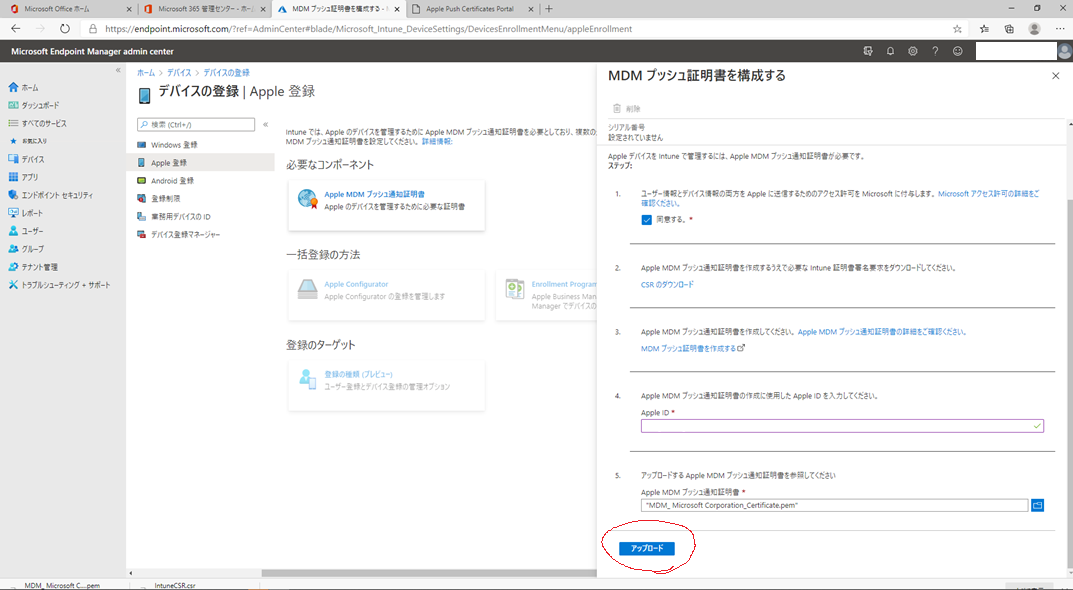The height and width of the screenshot is (590, 1073).
Task: Open デバイス in left navigation
Action: (x=26, y=159)
